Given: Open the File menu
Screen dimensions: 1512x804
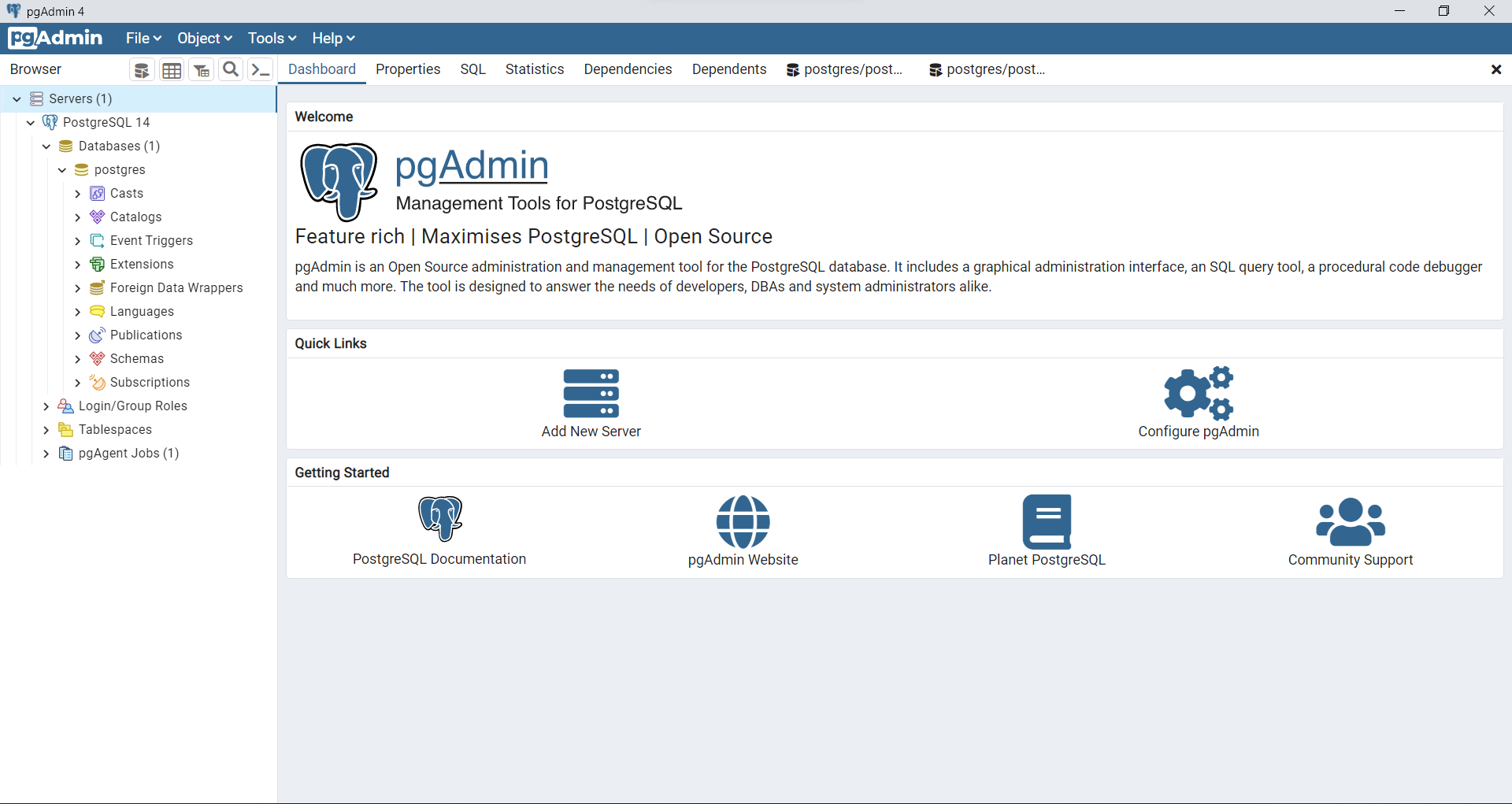Looking at the screenshot, I should click(143, 39).
